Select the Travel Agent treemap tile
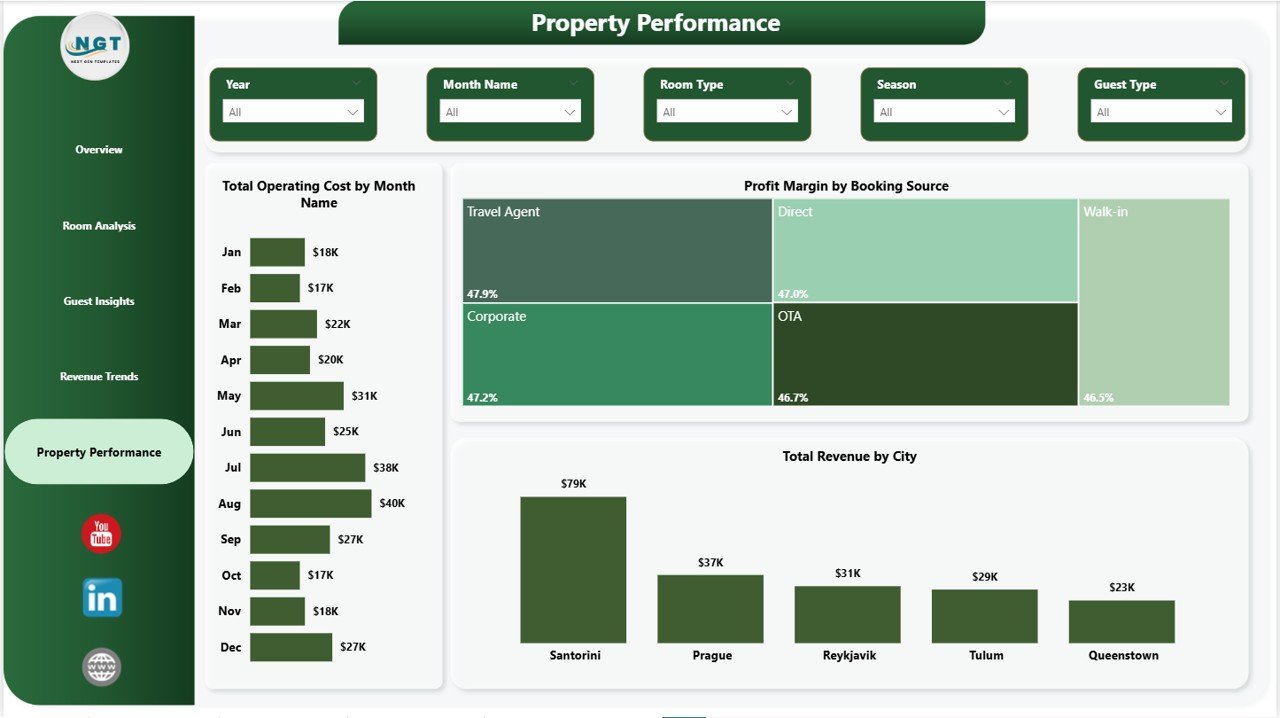The width and height of the screenshot is (1280, 718). pos(617,250)
